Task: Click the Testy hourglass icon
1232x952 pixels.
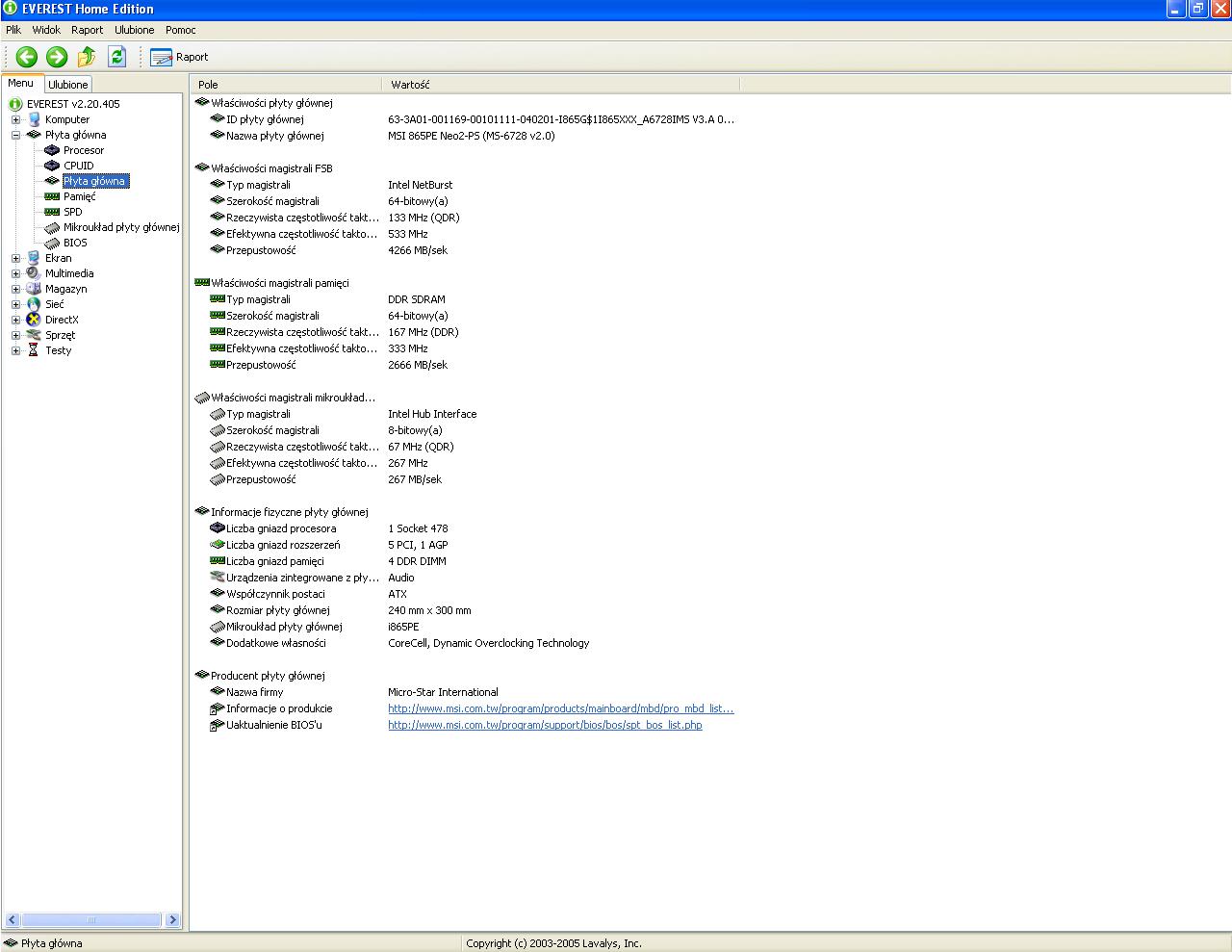Action: (34, 350)
